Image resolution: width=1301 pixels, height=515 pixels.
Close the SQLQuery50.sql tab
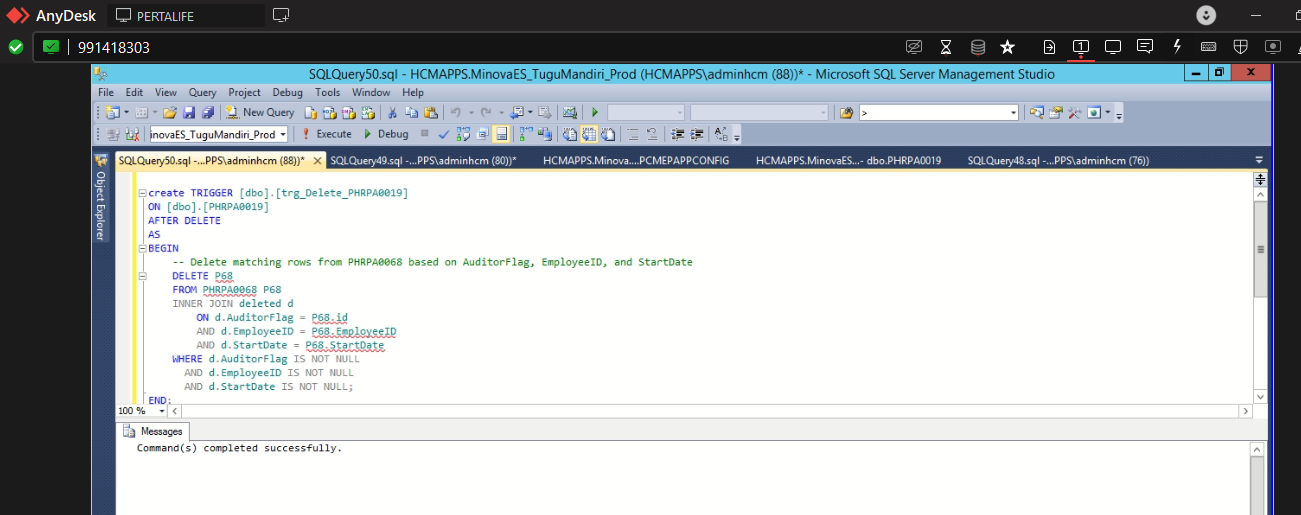[x=318, y=161]
